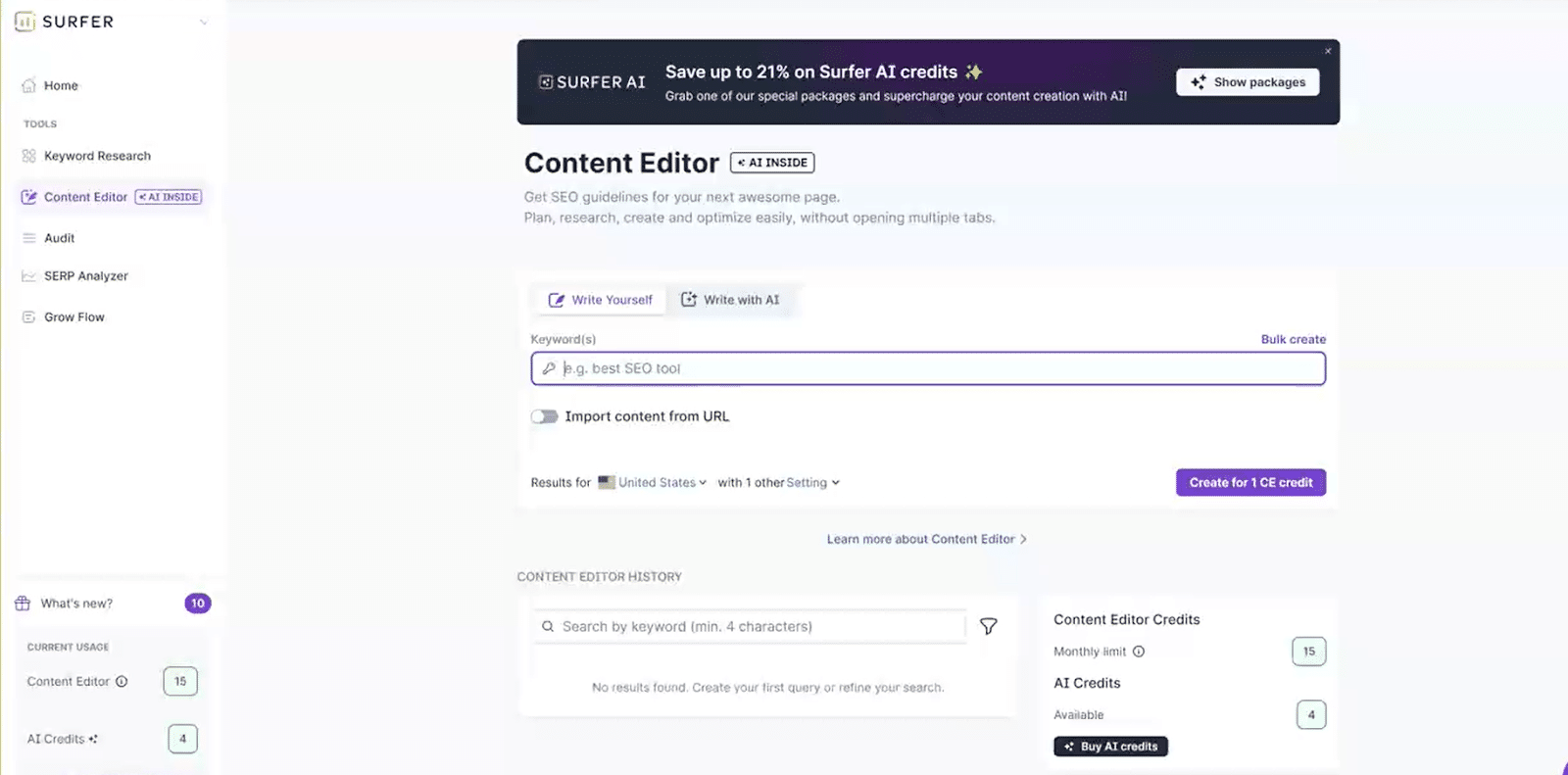Click the What's new gift icon
1568x775 pixels.
23,604
